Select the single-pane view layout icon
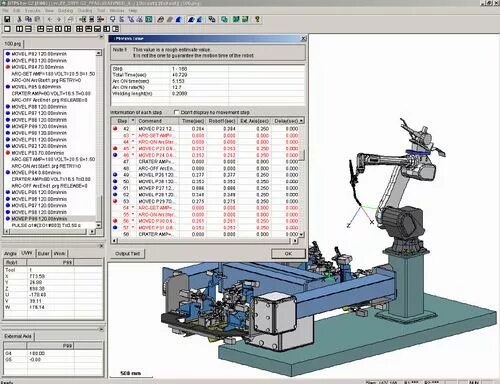Image resolution: width=500 pixels, height=384 pixels. tap(7, 29)
